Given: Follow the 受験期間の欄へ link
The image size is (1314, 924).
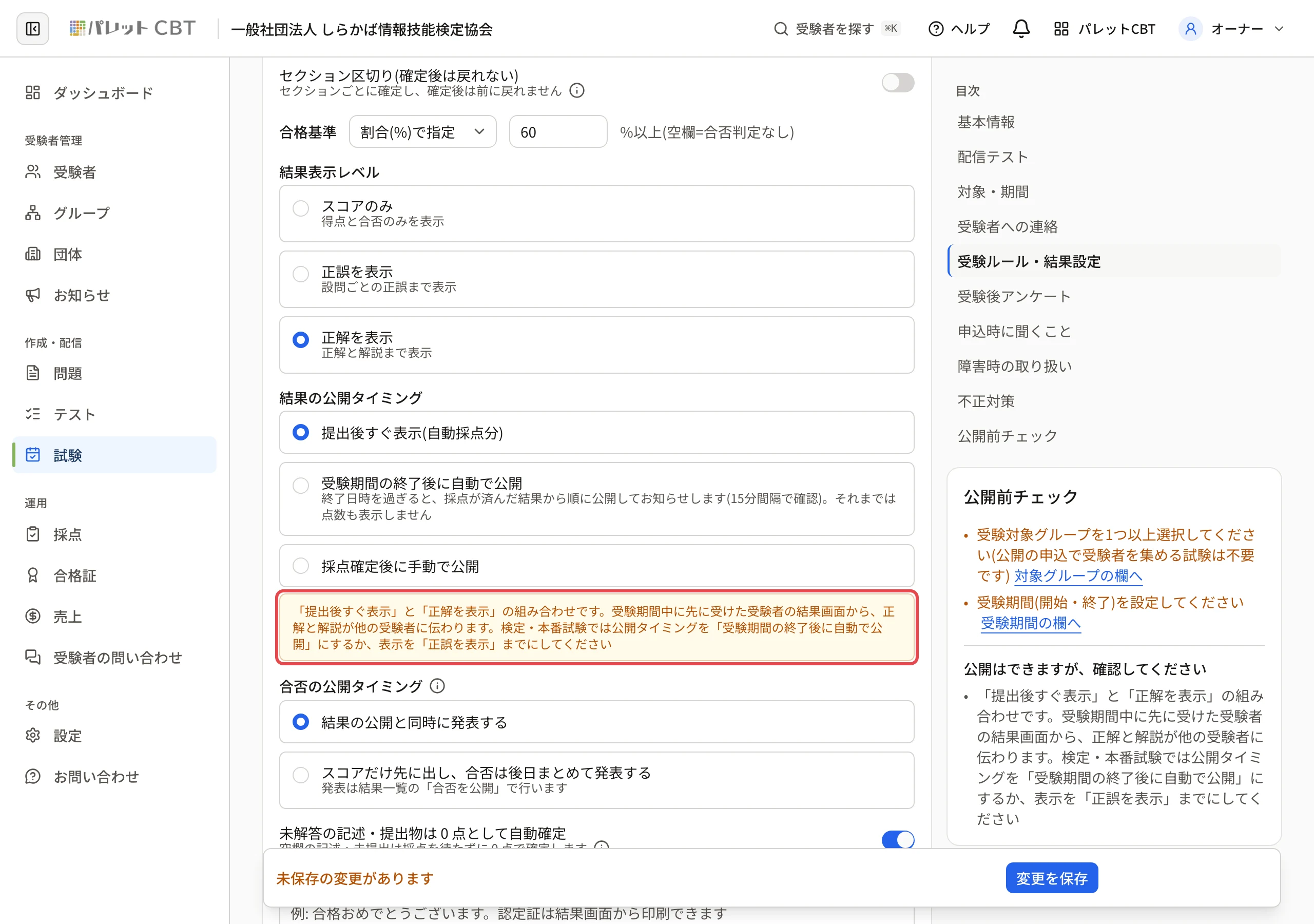Looking at the screenshot, I should click(x=1030, y=623).
